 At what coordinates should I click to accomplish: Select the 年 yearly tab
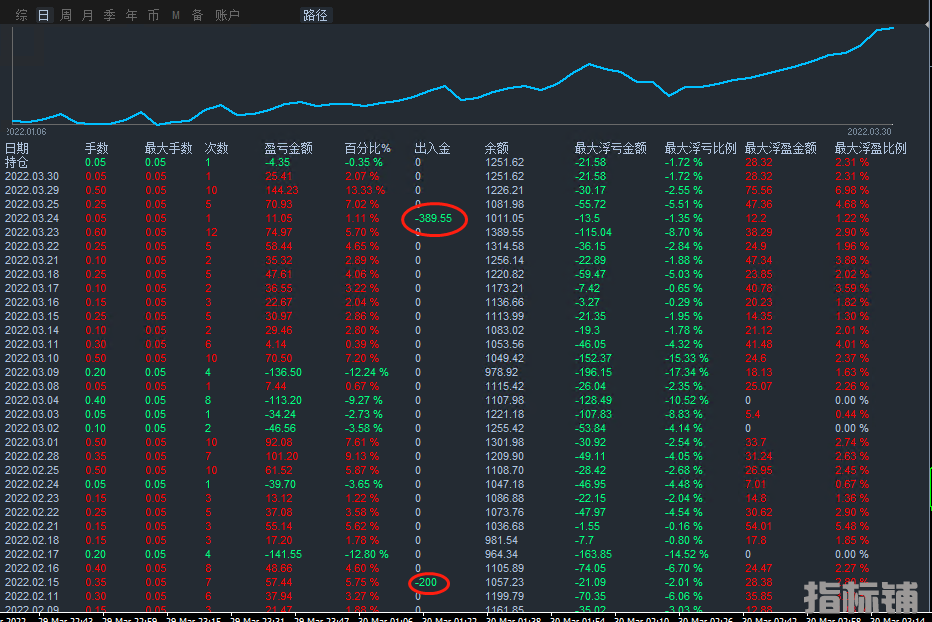132,15
